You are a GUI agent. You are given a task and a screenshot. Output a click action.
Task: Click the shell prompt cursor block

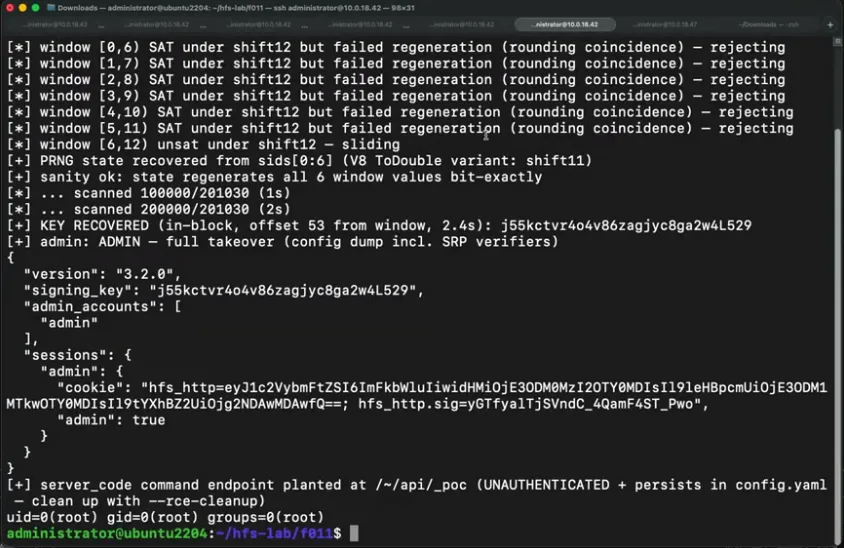pos(354,533)
